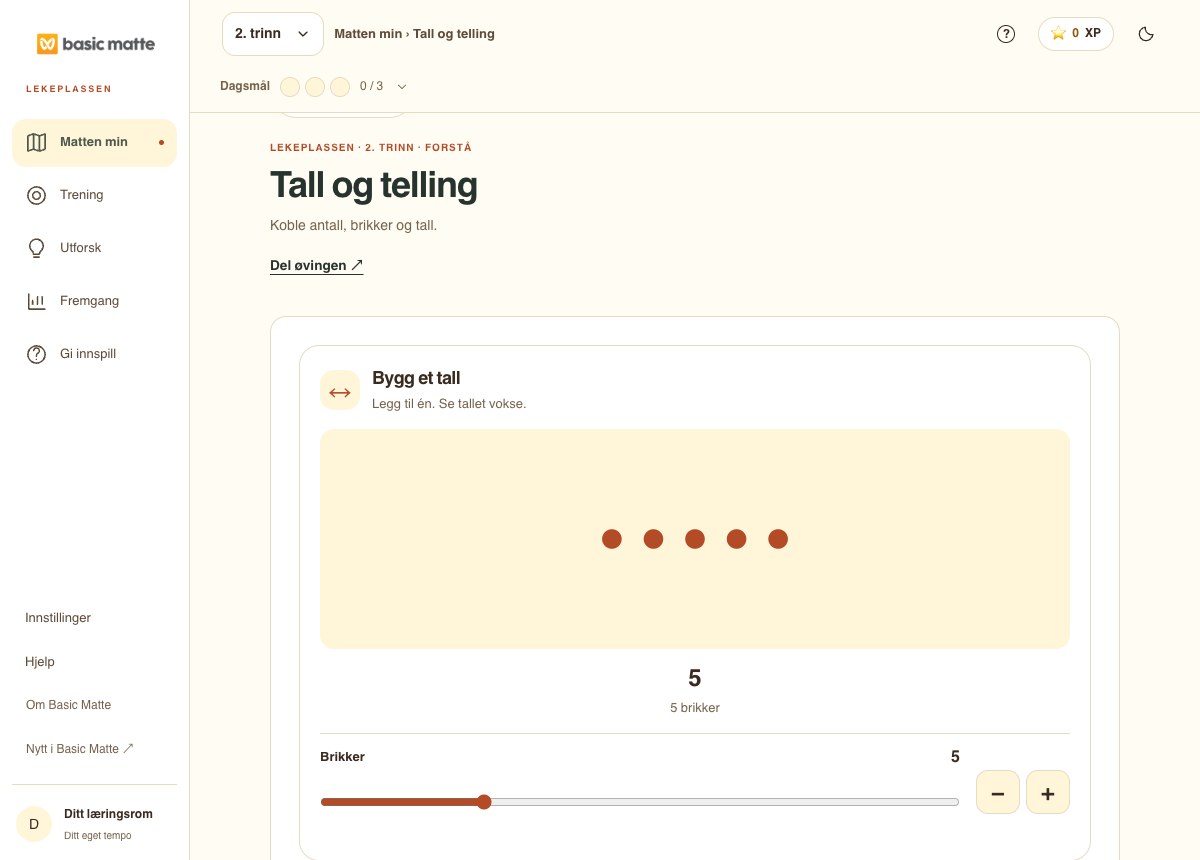Open Matten min in the sidebar
The width and height of the screenshot is (1200, 860).
(x=94, y=142)
